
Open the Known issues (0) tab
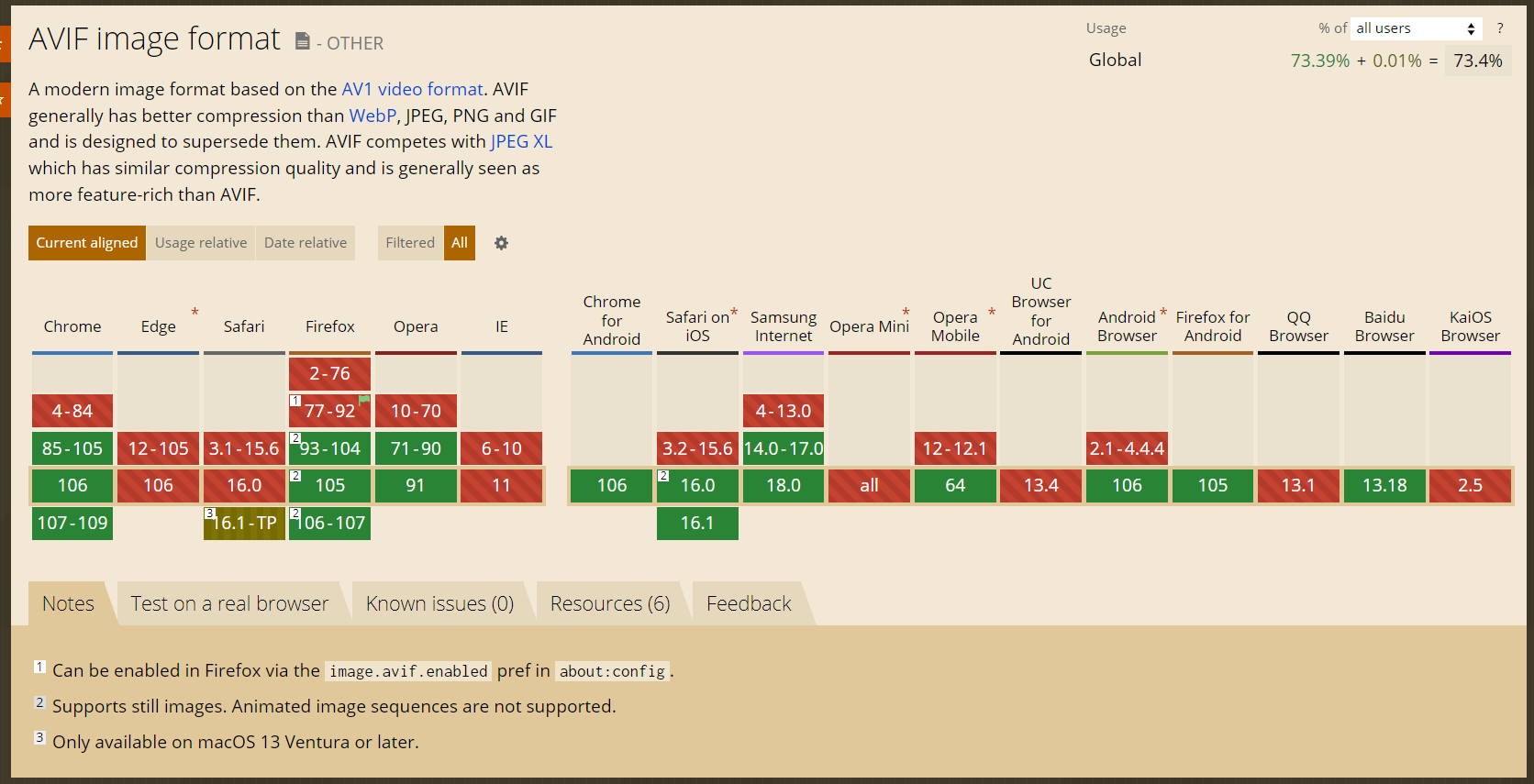(x=439, y=603)
